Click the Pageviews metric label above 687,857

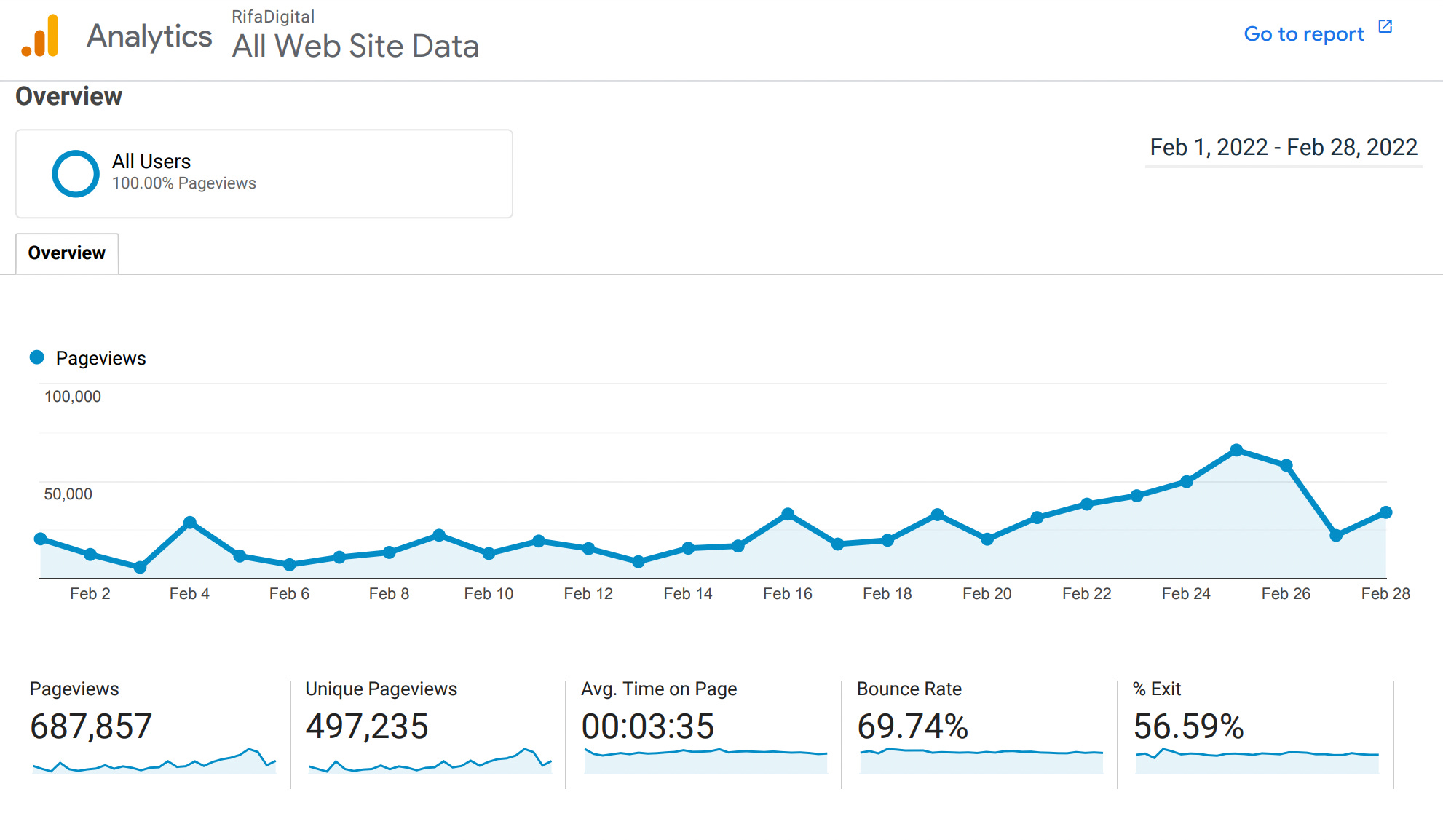[74, 689]
